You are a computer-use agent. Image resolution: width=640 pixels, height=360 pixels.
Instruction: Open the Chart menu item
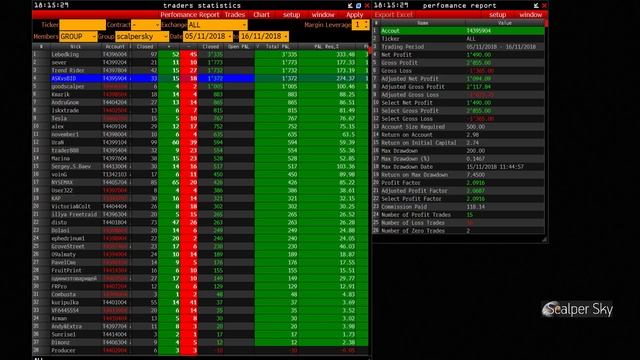point(261,15)
